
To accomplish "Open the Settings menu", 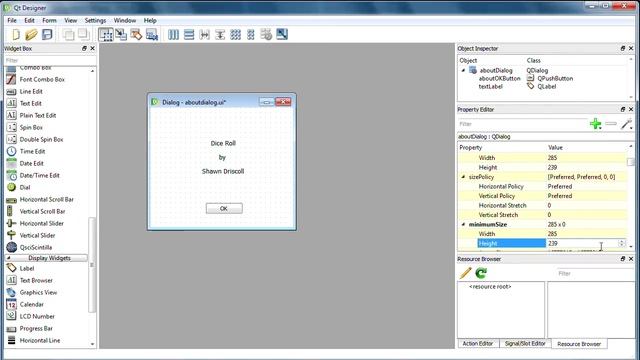I will 95,20.
